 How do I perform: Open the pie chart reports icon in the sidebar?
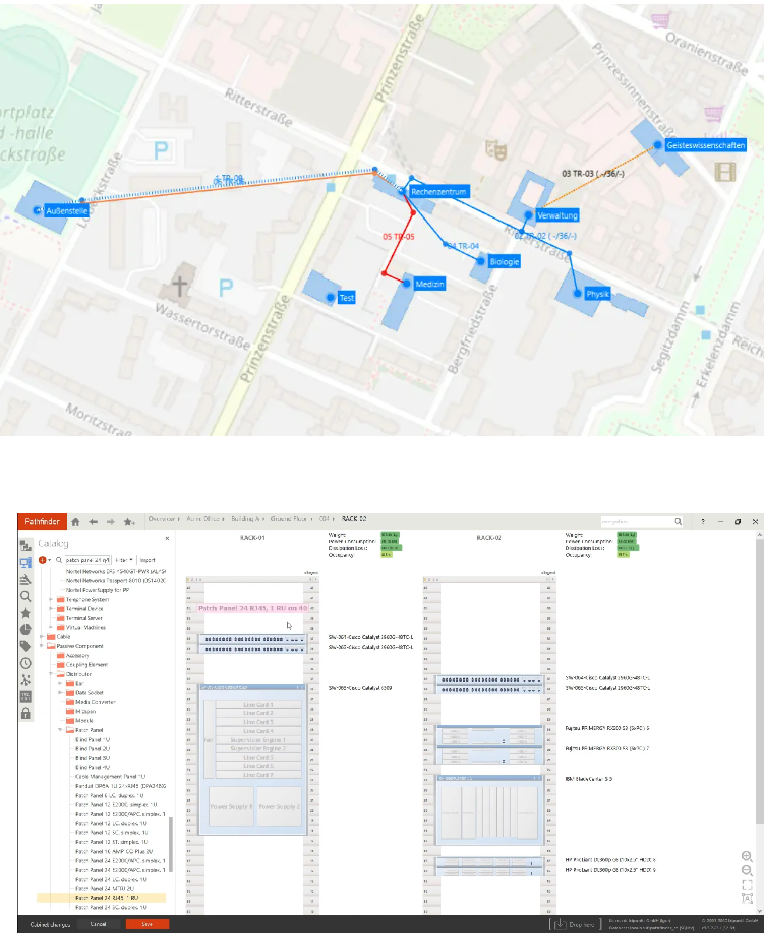26,629
